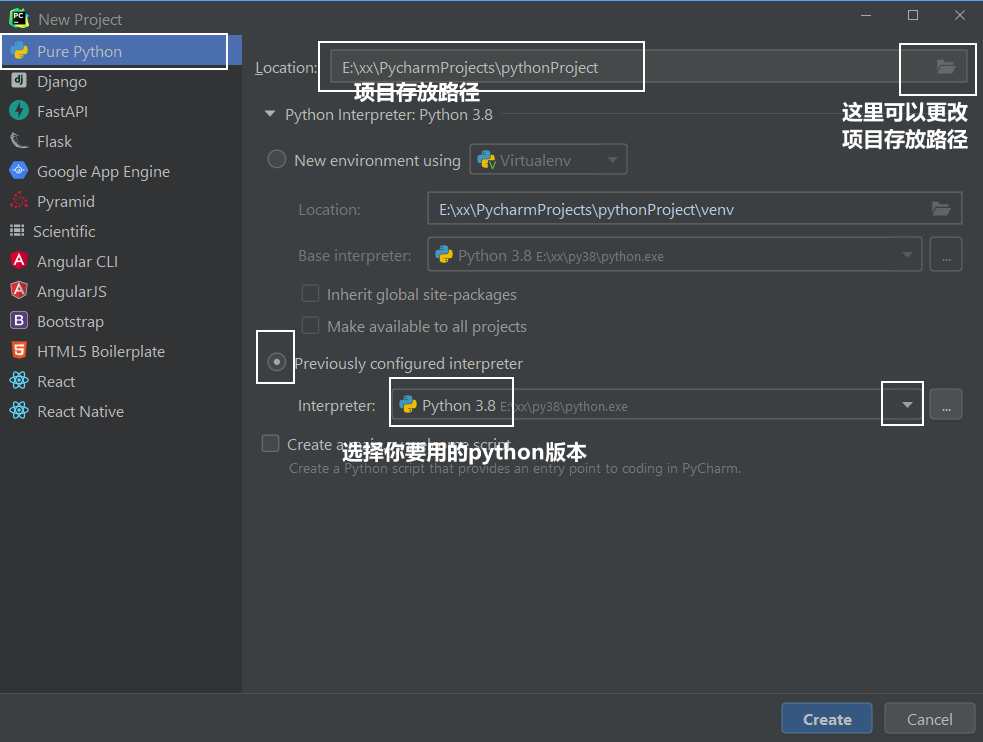Close the New Project dialog
983x742 pixels.
(960, 15)
